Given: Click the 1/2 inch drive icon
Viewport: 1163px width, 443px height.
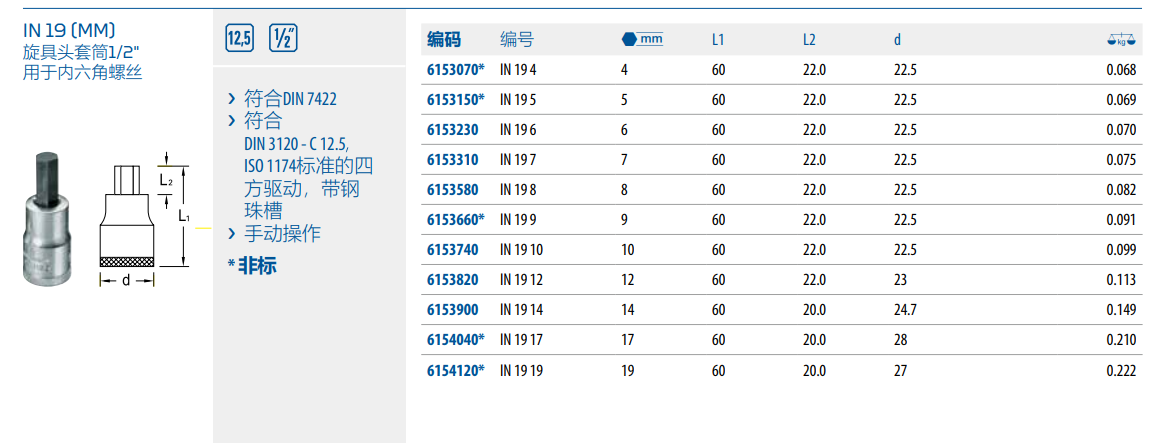Looking at the screenshot, I should [x=283, y=39].
